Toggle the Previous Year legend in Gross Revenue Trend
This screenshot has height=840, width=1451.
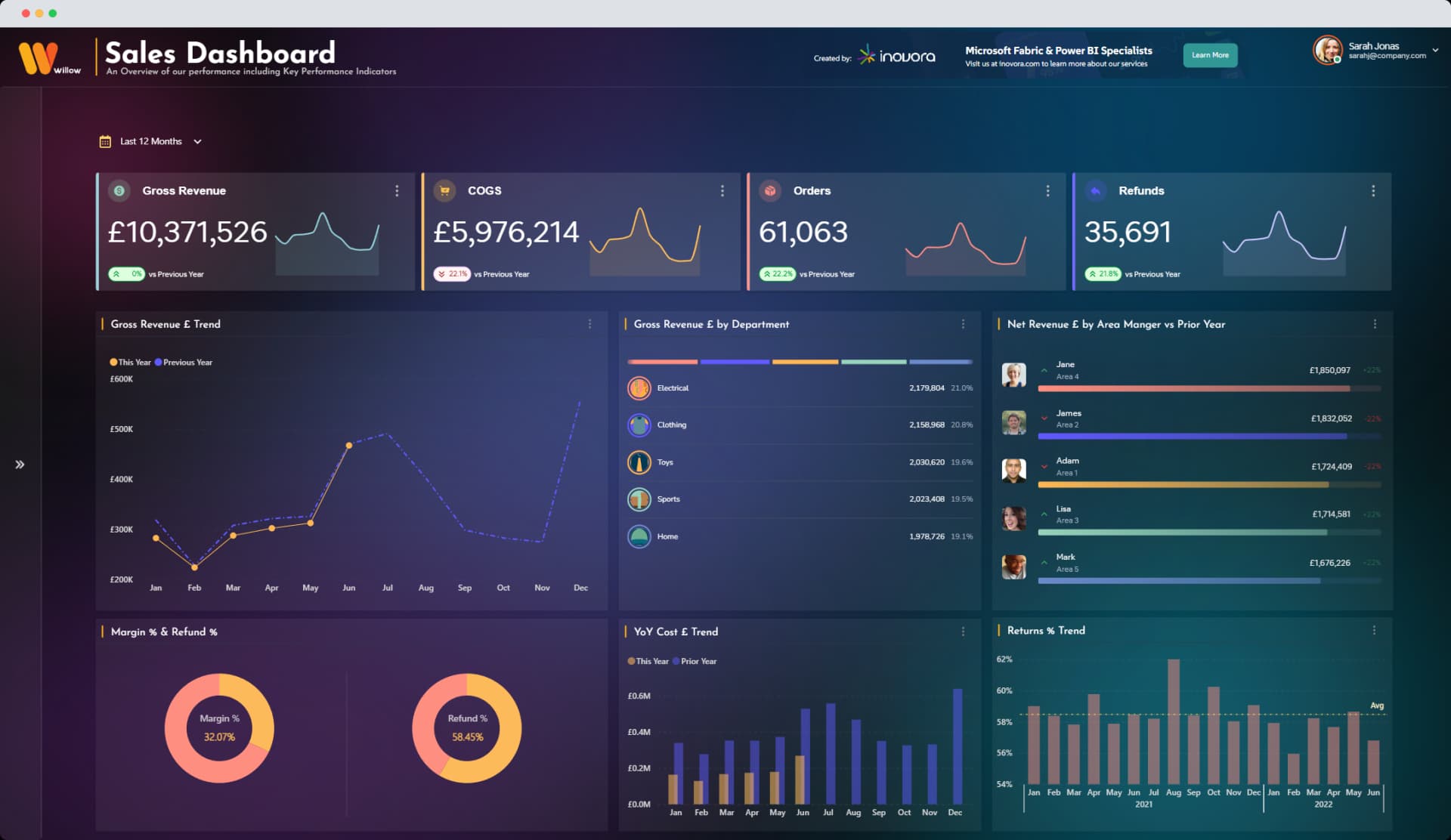[184, 362]
